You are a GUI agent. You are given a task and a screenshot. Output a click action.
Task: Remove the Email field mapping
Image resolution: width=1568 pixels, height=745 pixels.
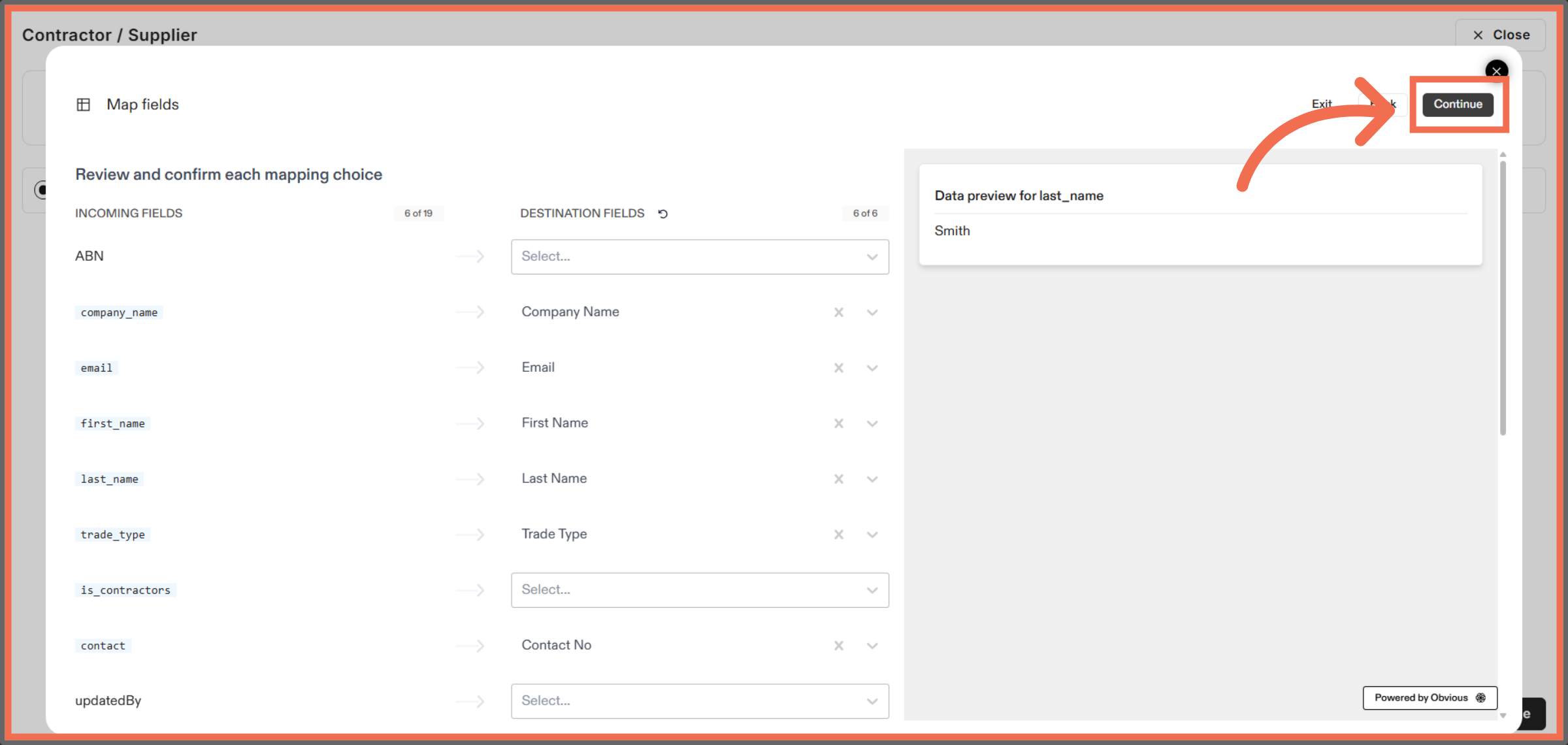(x=839, y=368)
